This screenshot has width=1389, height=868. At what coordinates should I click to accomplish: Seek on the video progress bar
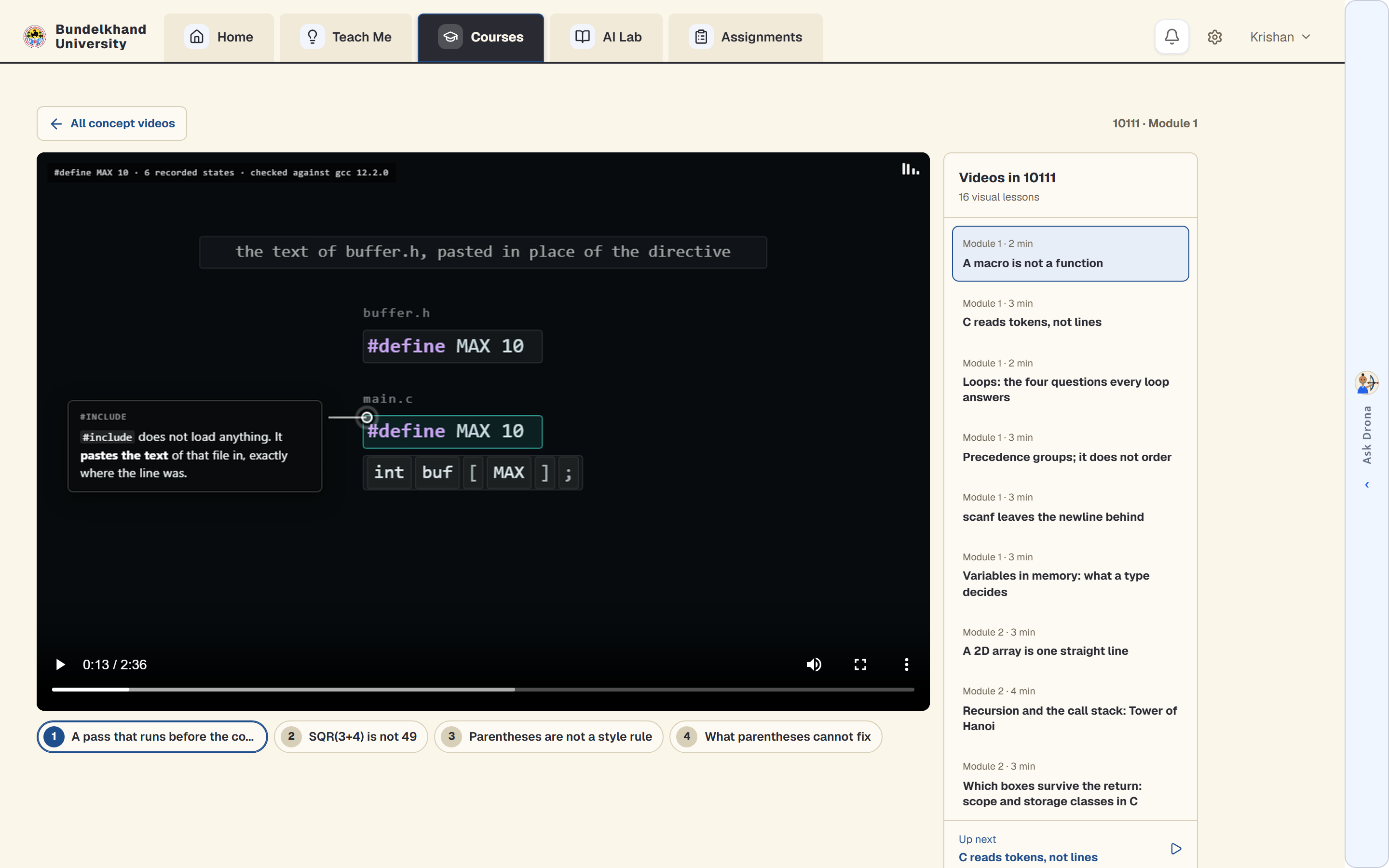pyautogui.click(x=483, y=690)
